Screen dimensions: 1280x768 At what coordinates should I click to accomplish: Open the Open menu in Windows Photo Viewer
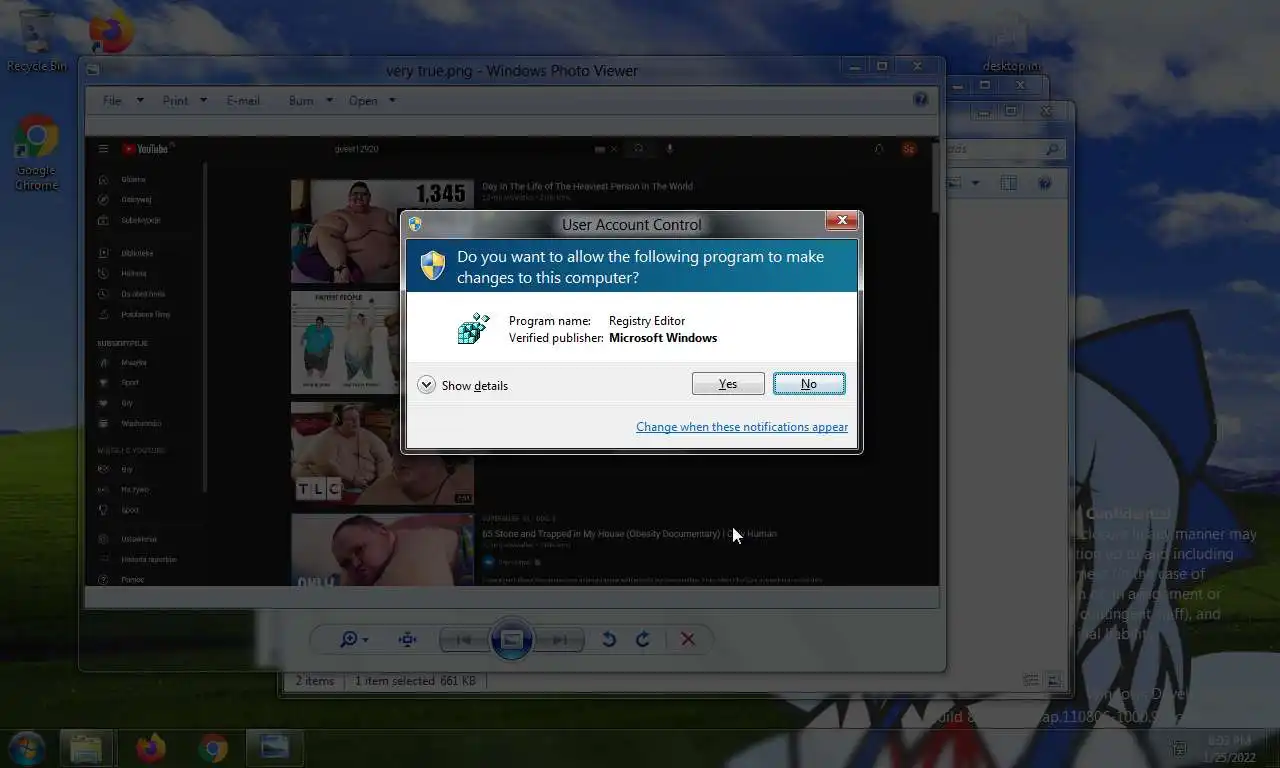click(363, 100)
